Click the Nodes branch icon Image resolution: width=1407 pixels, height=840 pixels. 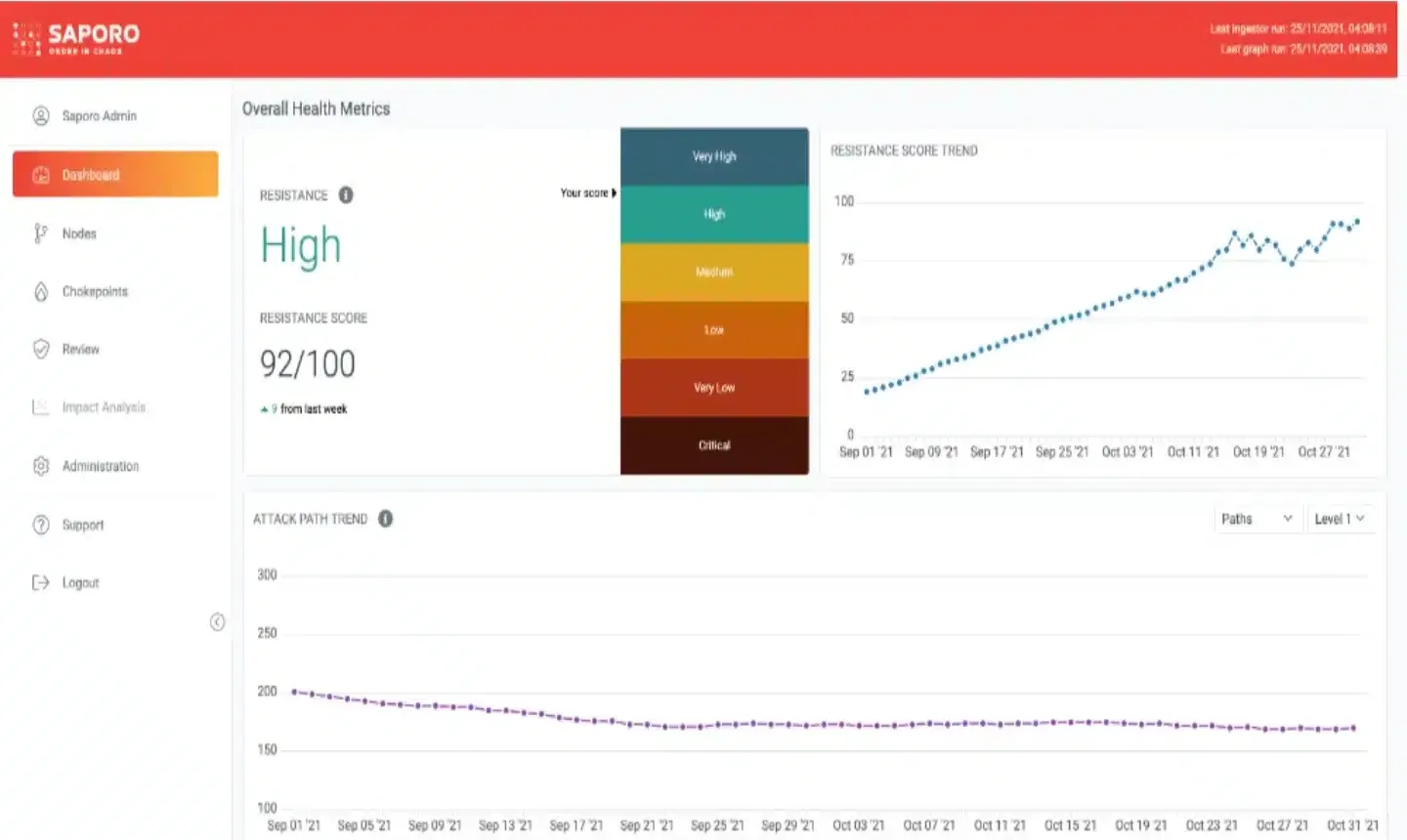coord(40,233)
